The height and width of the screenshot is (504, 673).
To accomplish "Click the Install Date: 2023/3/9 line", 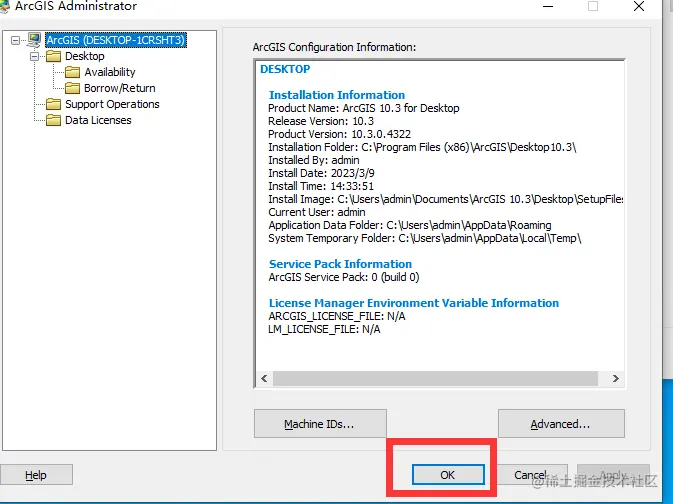I will [x=321, y=173].
